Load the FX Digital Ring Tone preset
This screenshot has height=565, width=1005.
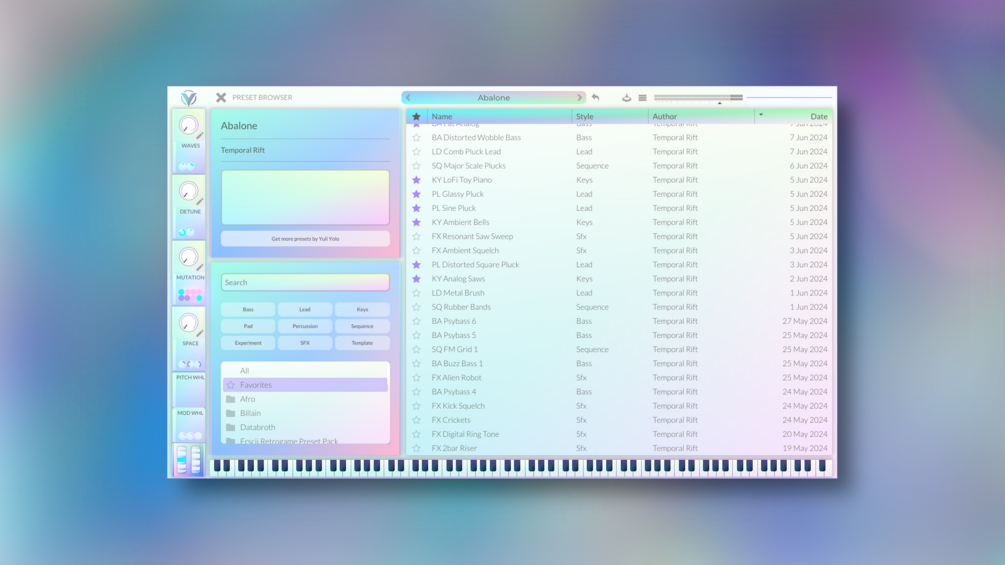point(619,434)
